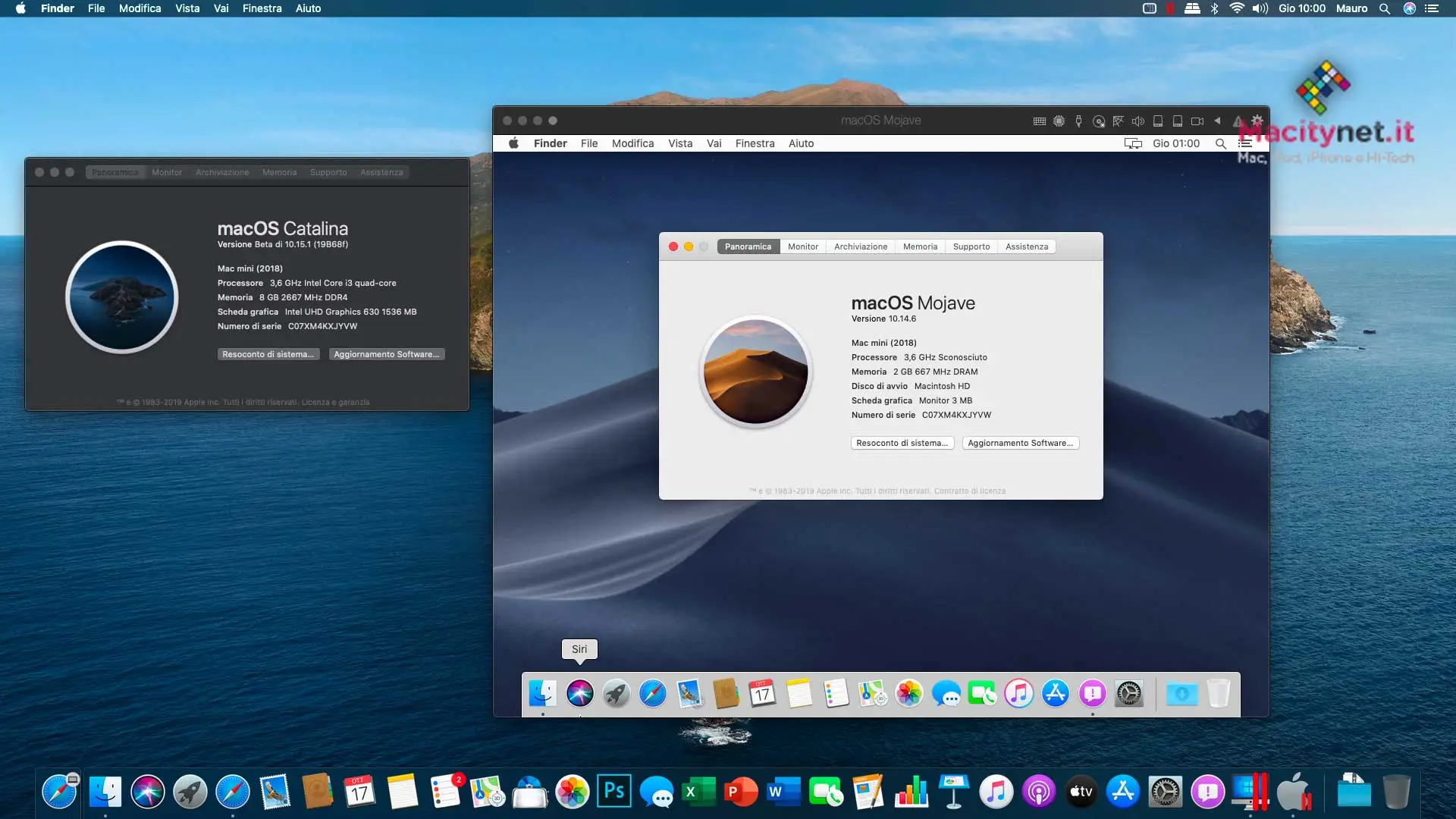Open the network adapter icon in VM toolbar
Image resolution: width=1456 pixels, height=819 pixels.
[1117, 121]
